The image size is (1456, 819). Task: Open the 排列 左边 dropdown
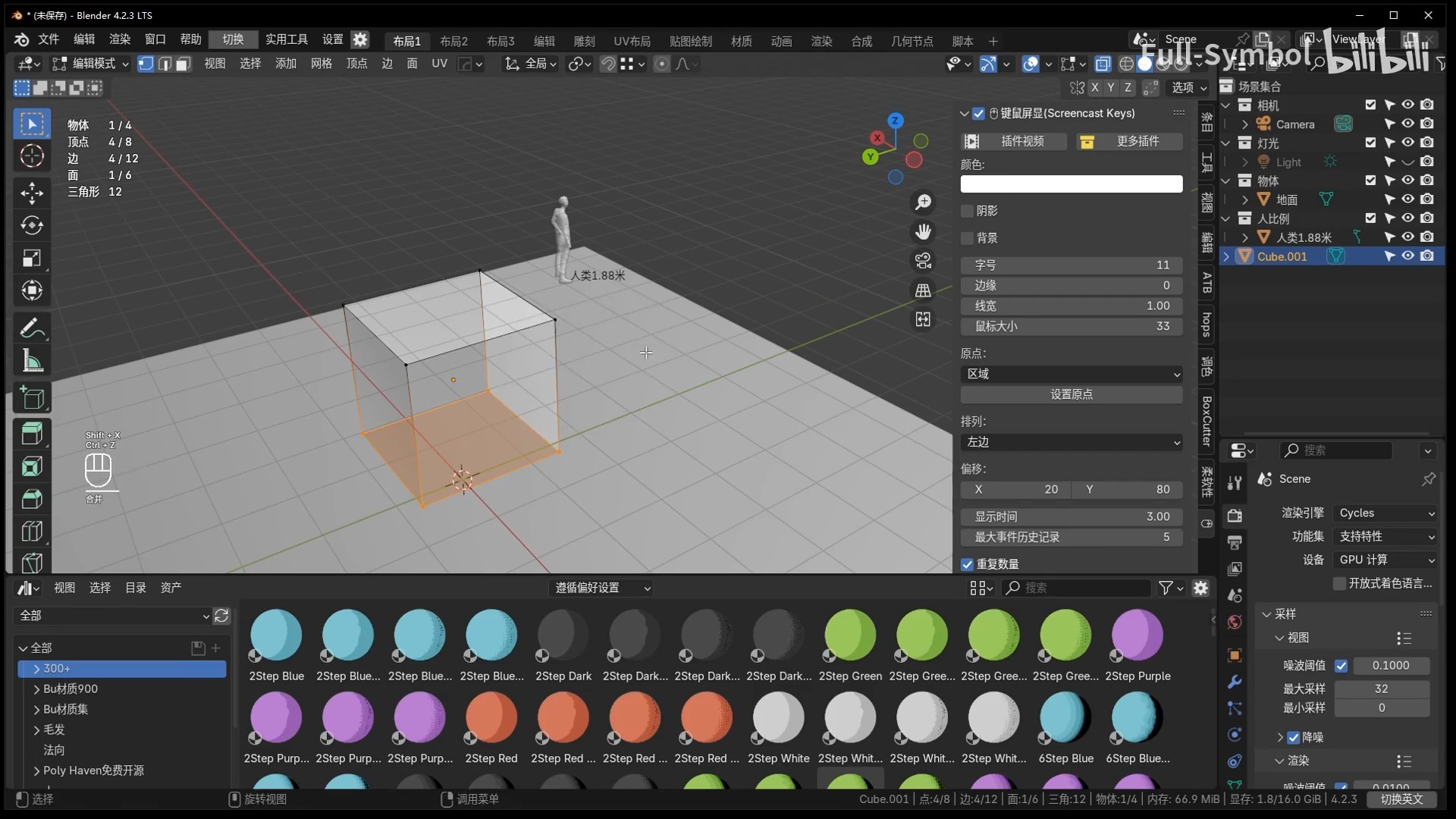[x=1071, y=442]
